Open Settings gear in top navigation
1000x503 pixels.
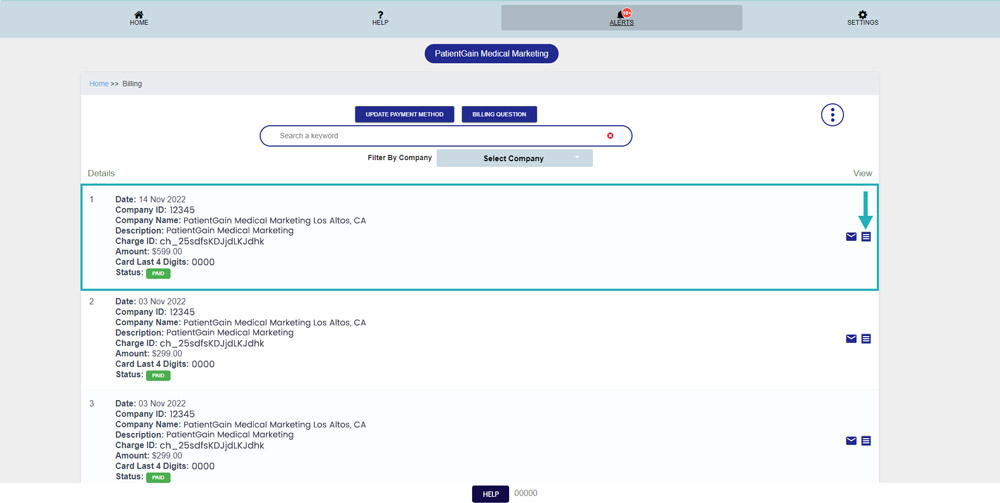(x=862, y=18)
